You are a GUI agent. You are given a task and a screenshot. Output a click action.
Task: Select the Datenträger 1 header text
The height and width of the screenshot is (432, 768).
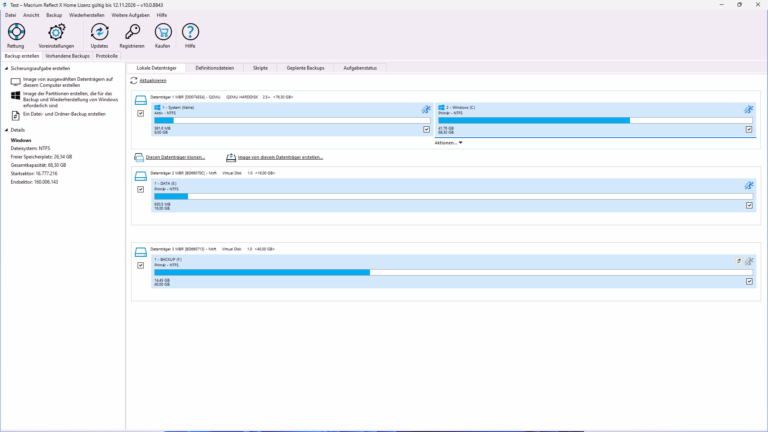(221, 97)
